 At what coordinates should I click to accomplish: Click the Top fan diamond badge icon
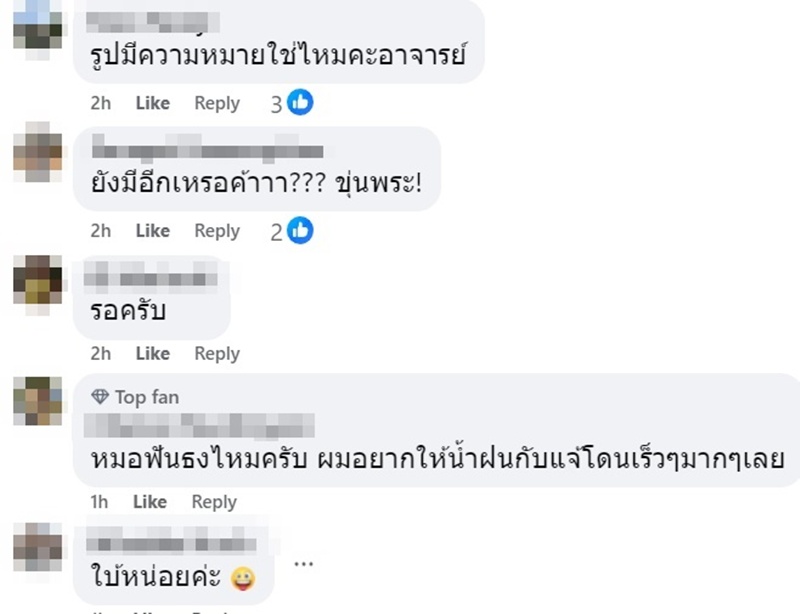pyautogui.click(x=100, y=397)
